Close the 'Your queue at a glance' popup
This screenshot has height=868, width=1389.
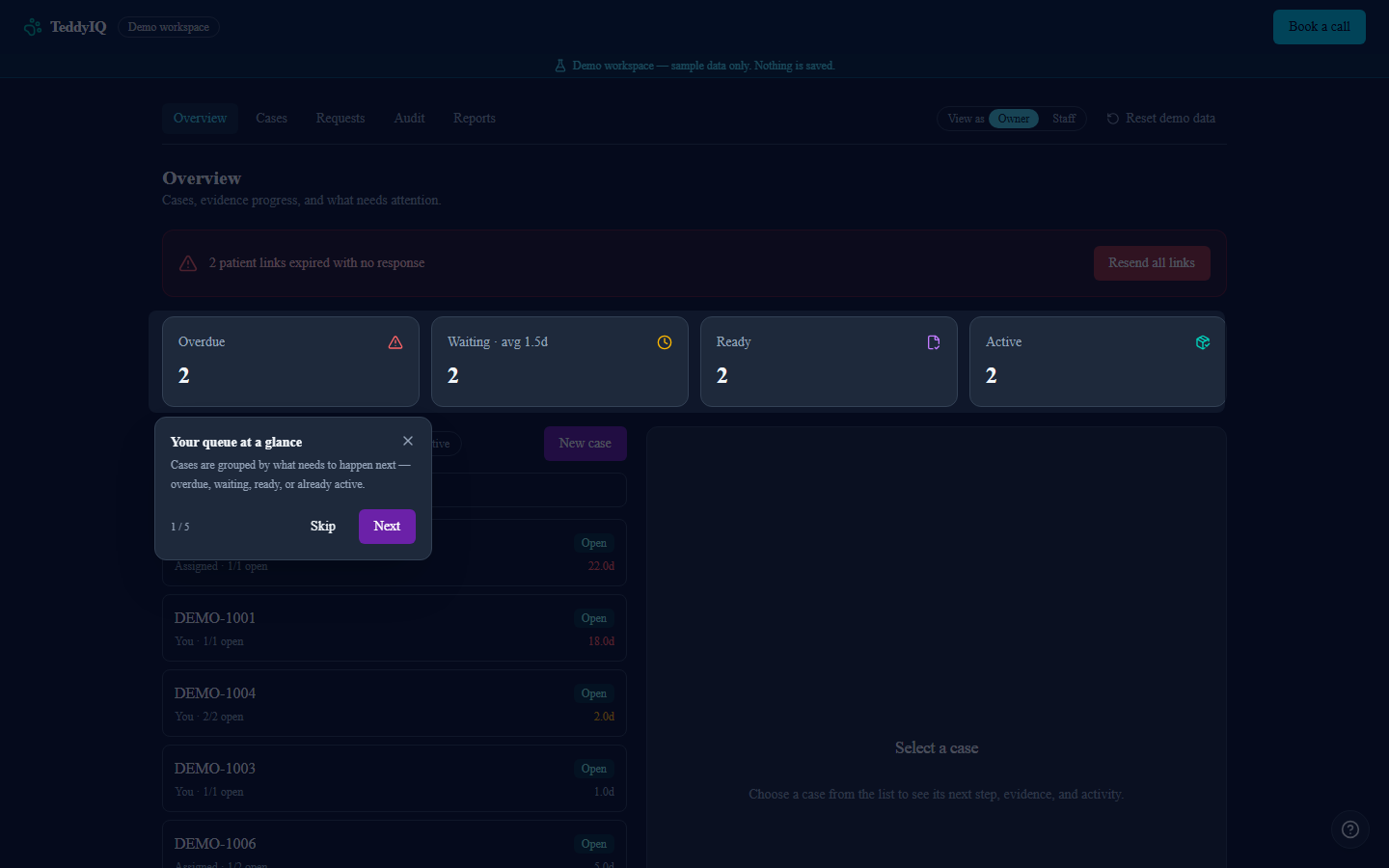click(408, 441)
